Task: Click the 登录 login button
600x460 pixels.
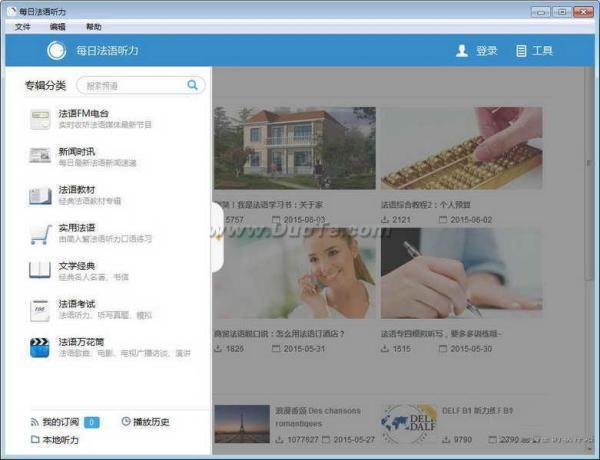Action: click(x=477, y=51)
